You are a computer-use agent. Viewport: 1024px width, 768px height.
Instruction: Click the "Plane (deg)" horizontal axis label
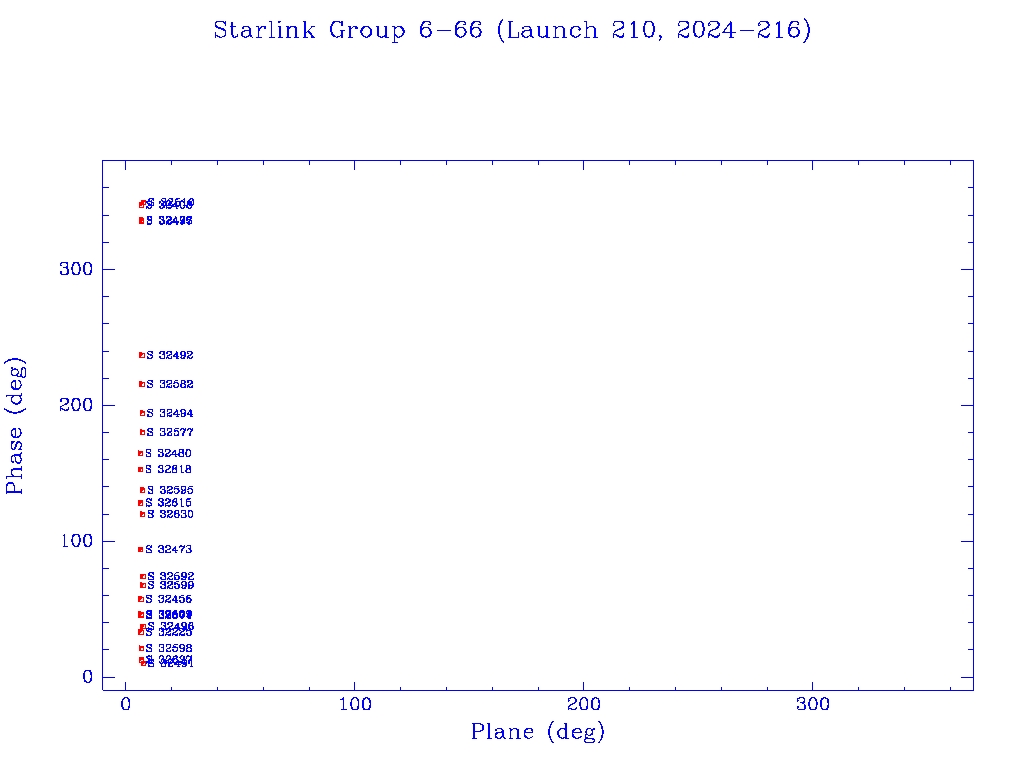point(538,732)
